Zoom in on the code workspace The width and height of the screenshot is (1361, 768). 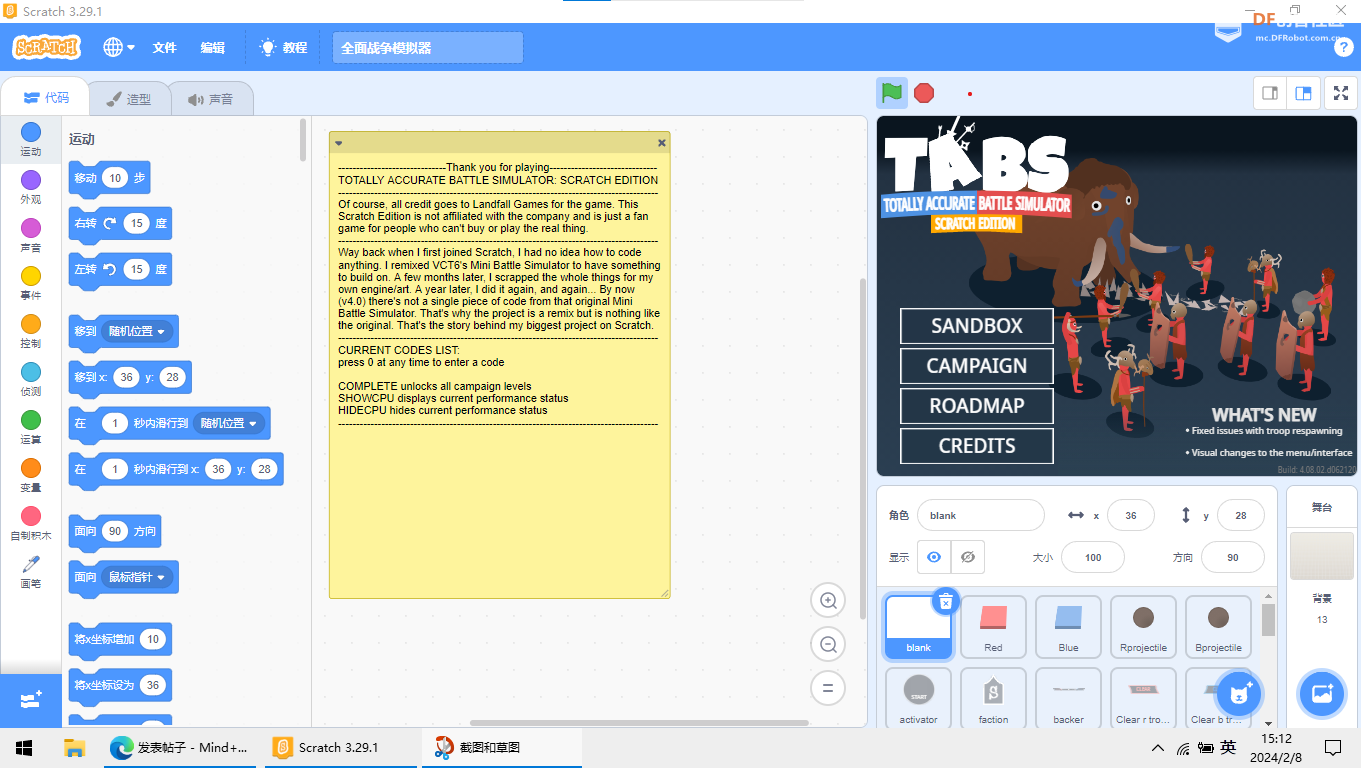click(x=828, y=601)
